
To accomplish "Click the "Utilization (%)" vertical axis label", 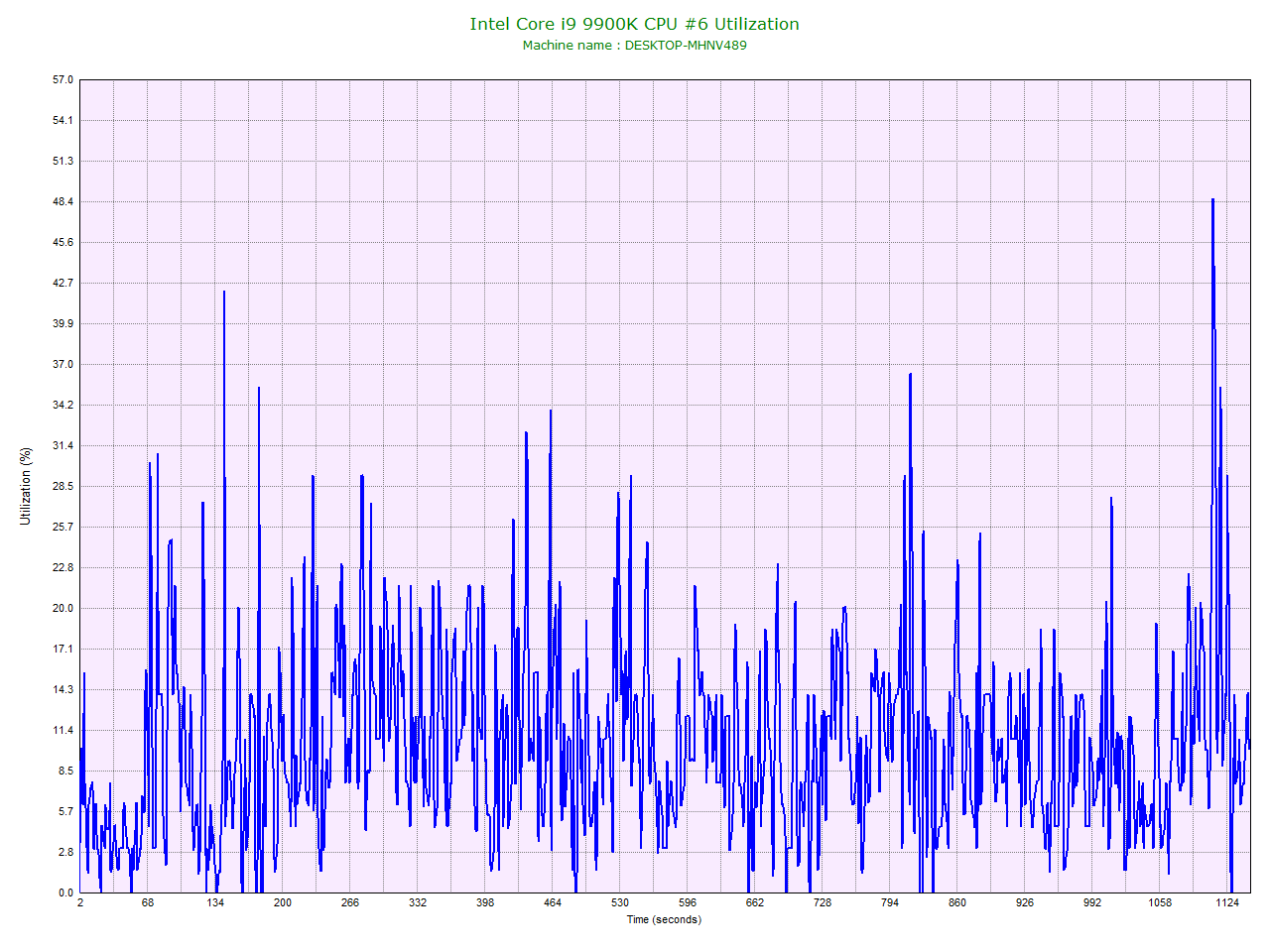I will (26, 486).
